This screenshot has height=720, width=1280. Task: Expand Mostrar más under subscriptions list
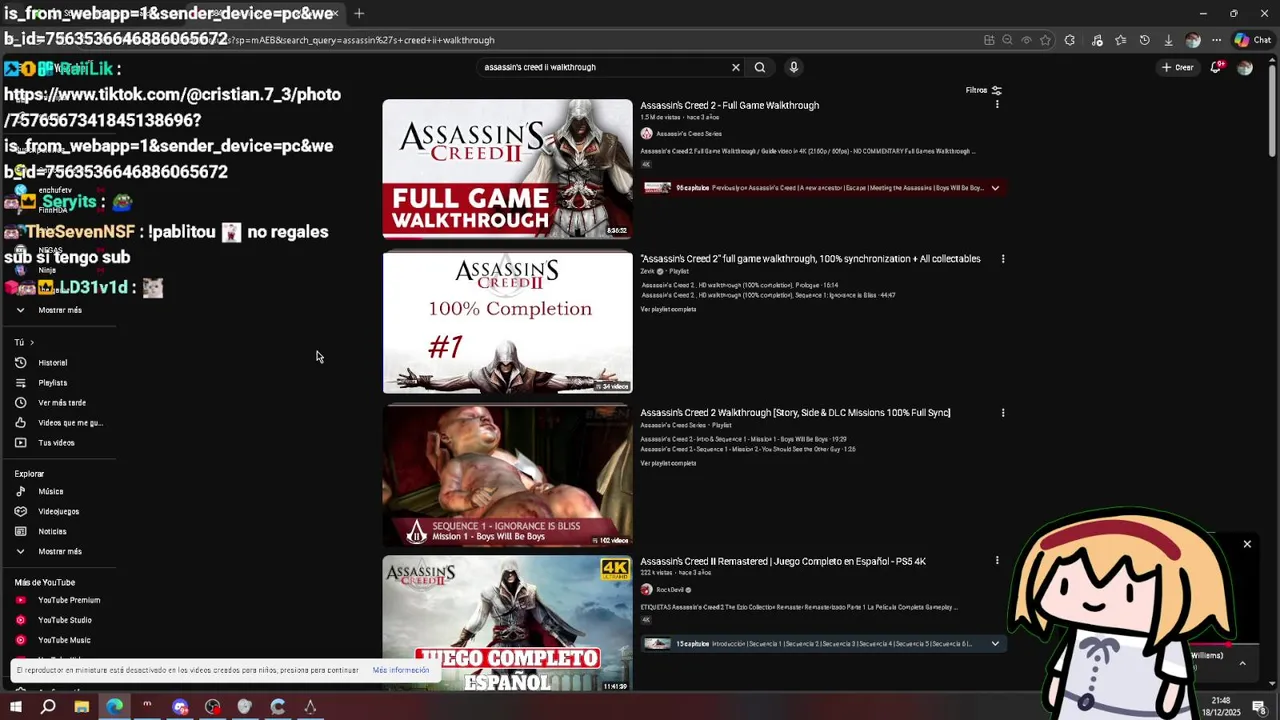pyautogui.click(x=60, y=310)
